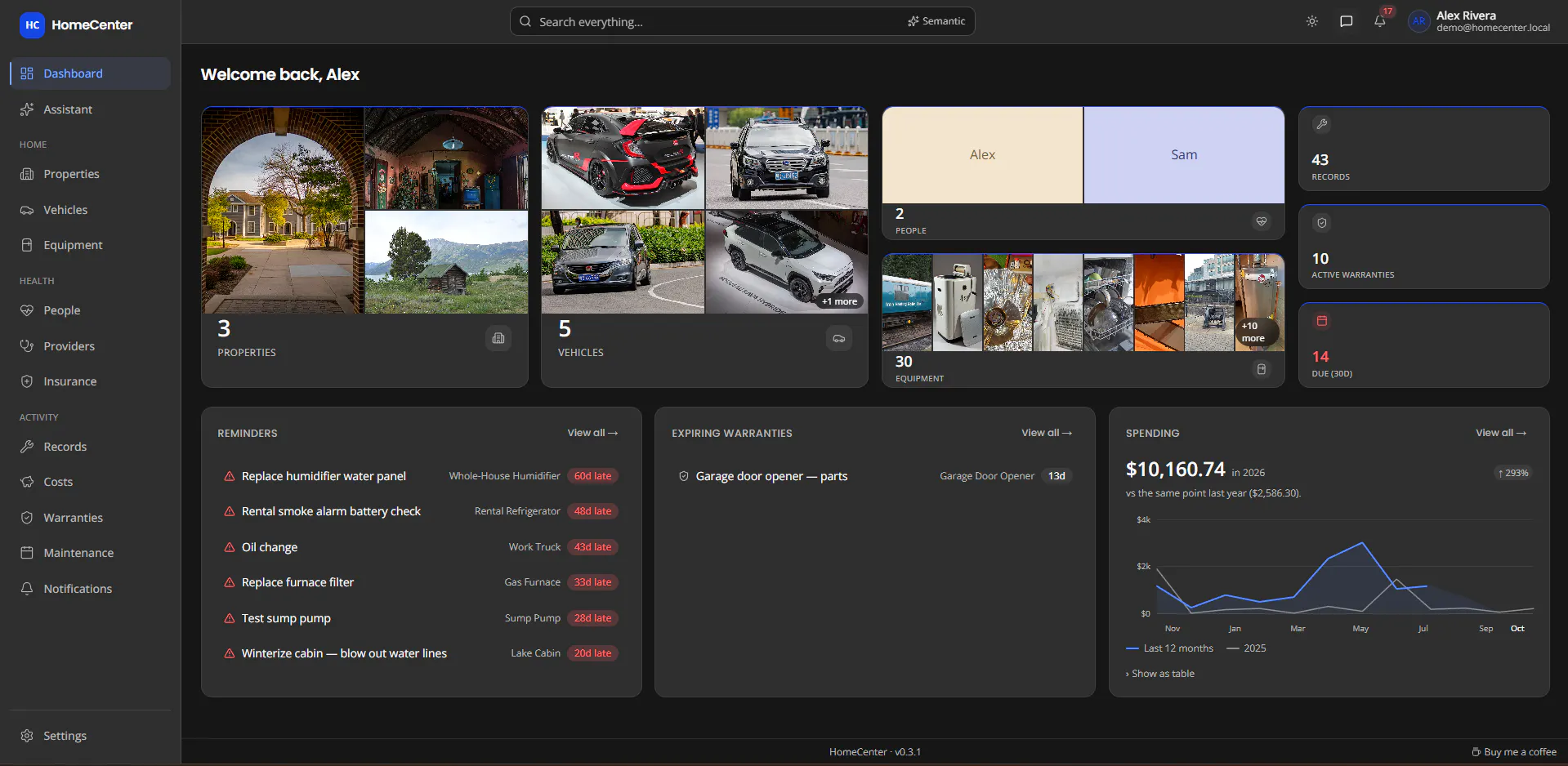Open Dashboard in the sidebar

coord(90,73)
